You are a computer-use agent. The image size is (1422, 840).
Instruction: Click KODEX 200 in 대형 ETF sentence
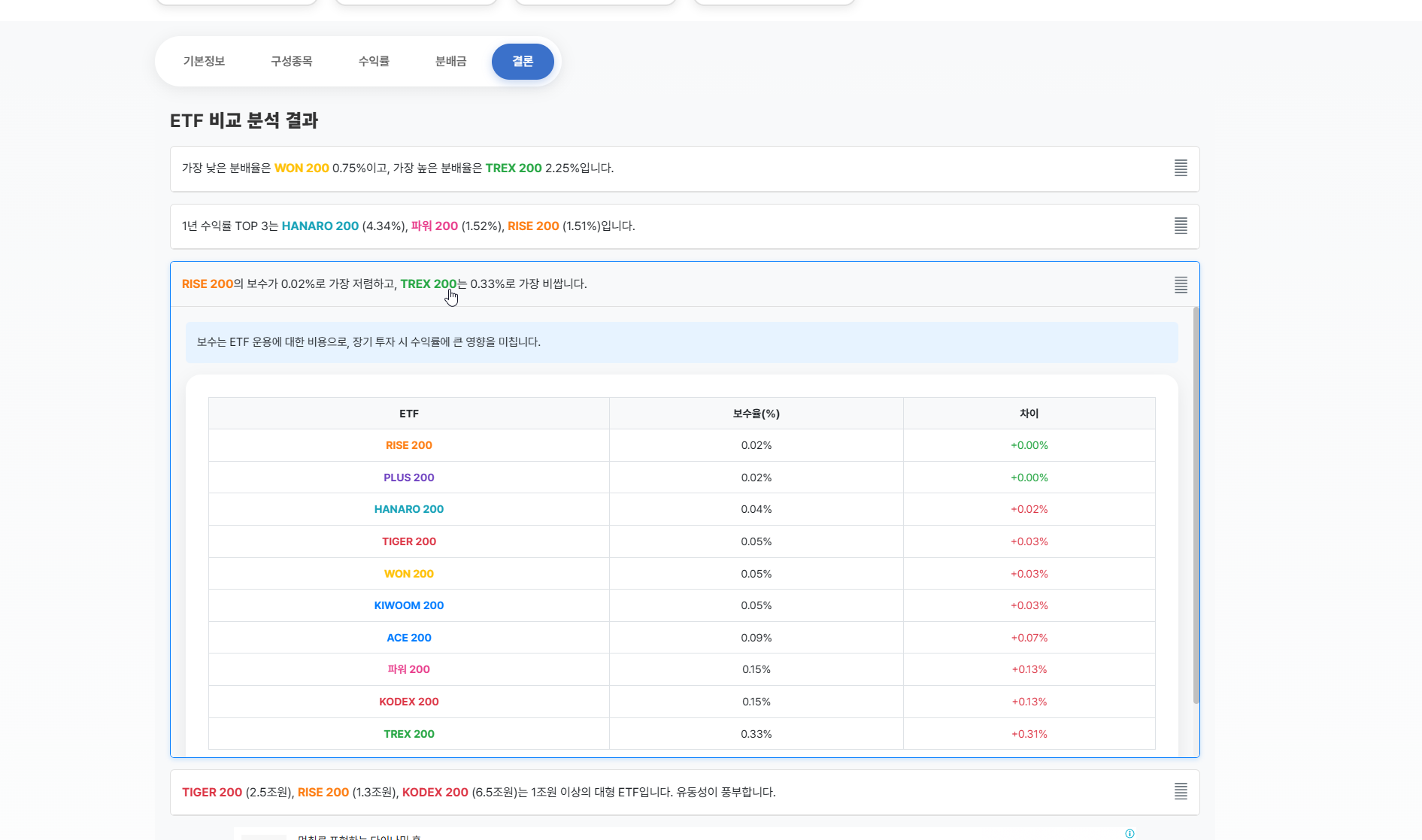click(435, 793)
